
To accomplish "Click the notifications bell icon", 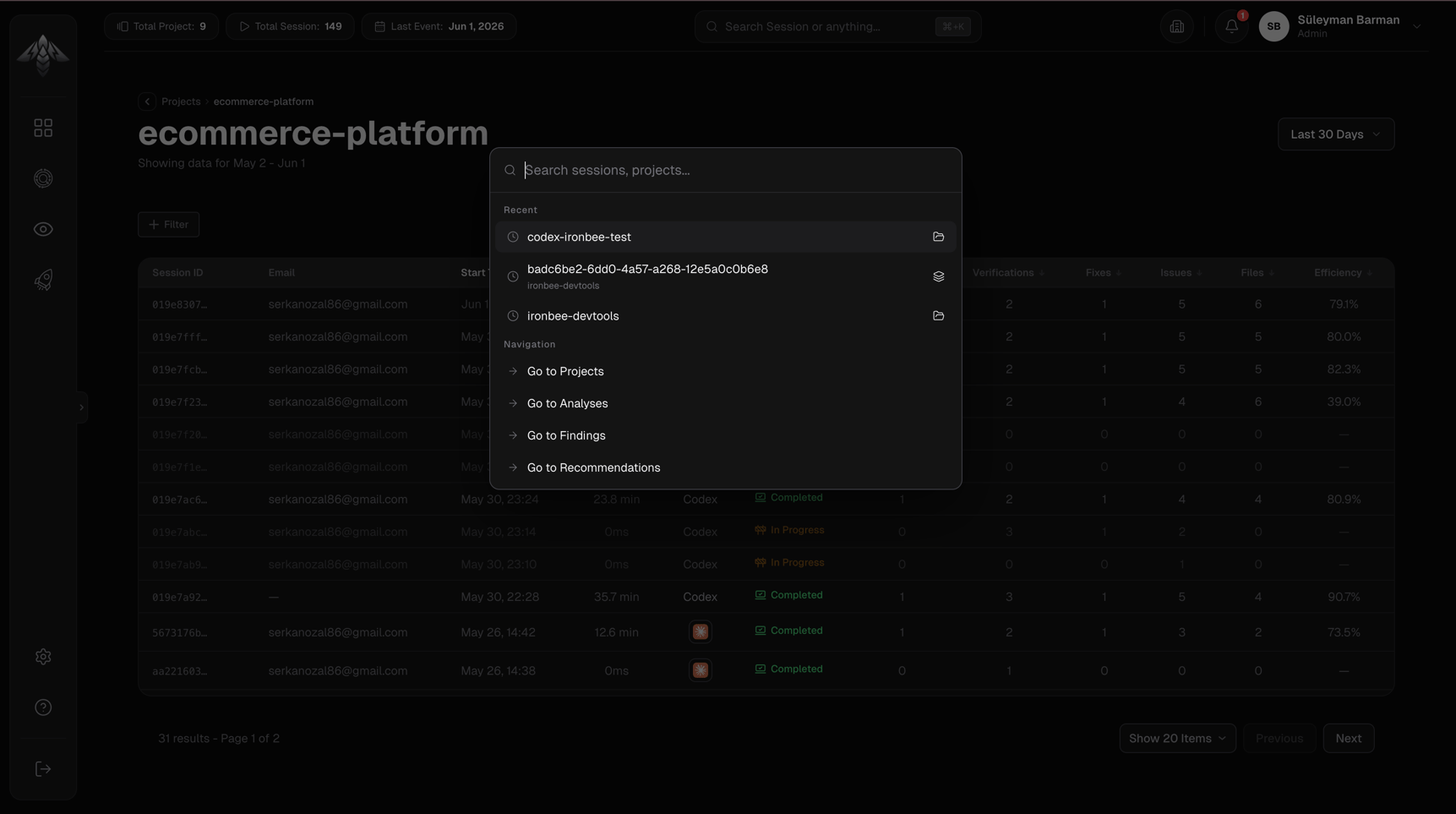I will 1231,27.
